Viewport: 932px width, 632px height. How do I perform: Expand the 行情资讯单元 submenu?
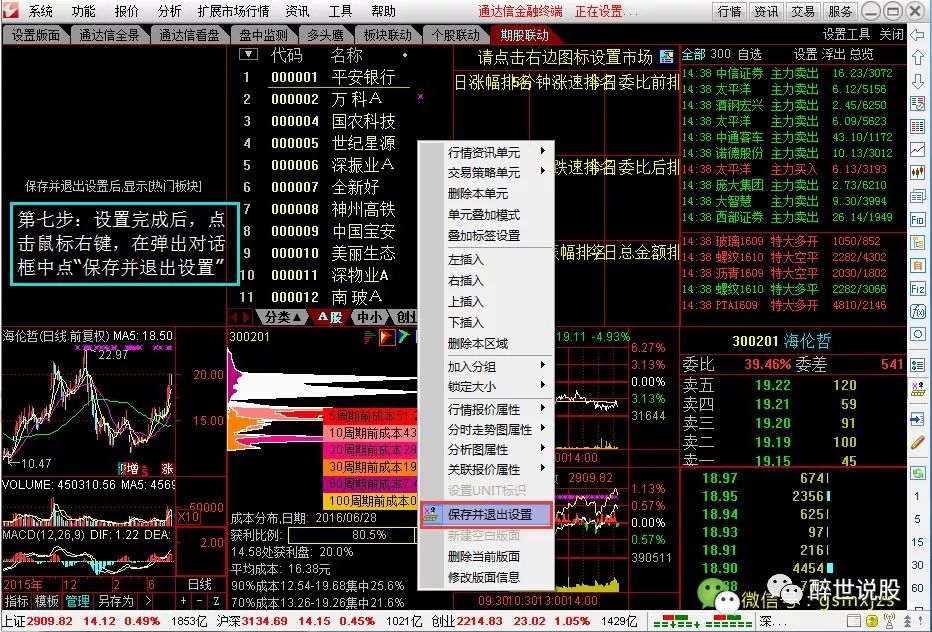click(x=486, y=152)
